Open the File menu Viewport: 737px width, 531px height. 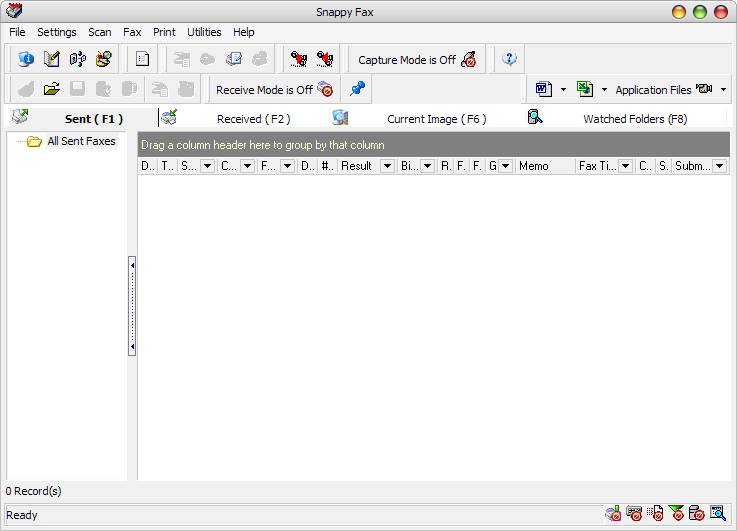coord(17,32)
